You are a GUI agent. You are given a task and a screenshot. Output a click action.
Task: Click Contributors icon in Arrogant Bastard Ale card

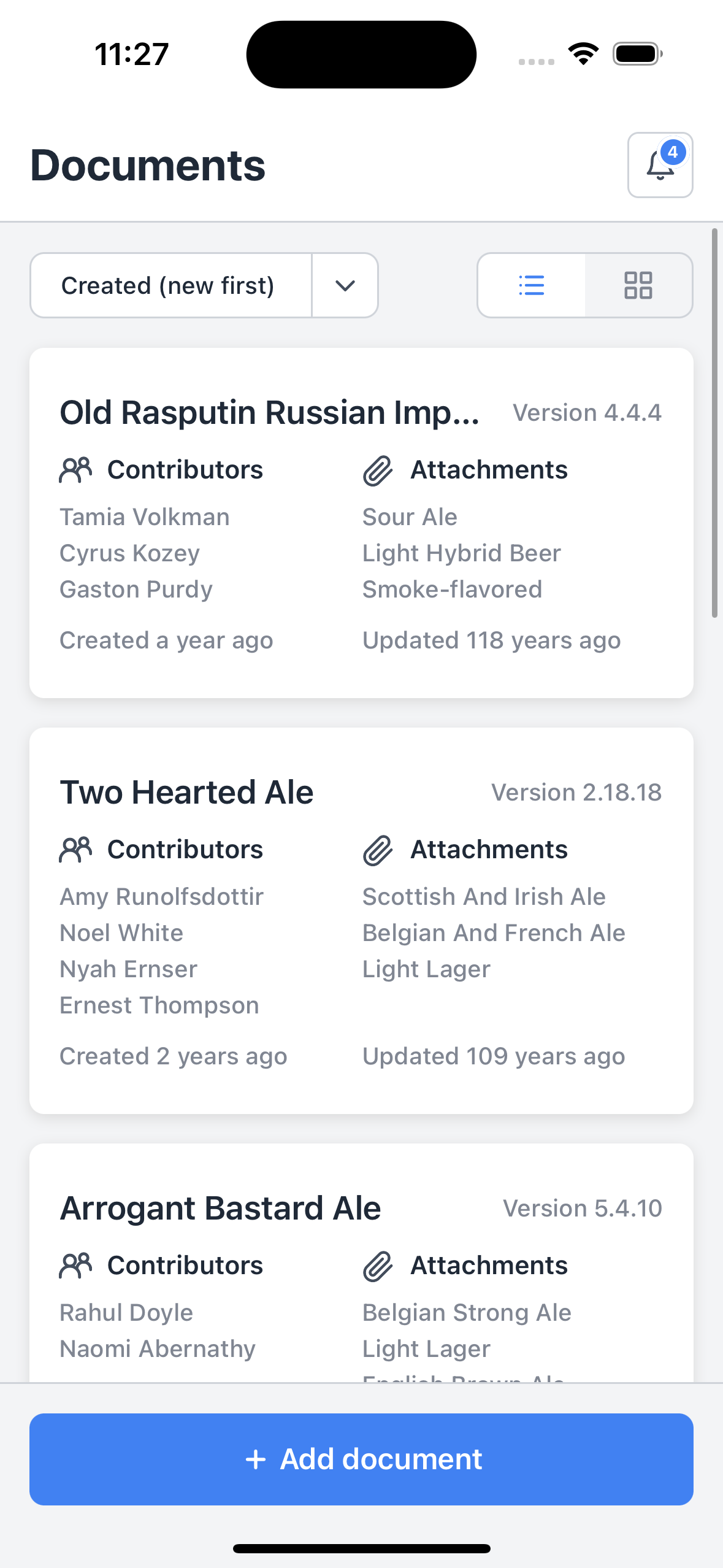[75, 1266]
